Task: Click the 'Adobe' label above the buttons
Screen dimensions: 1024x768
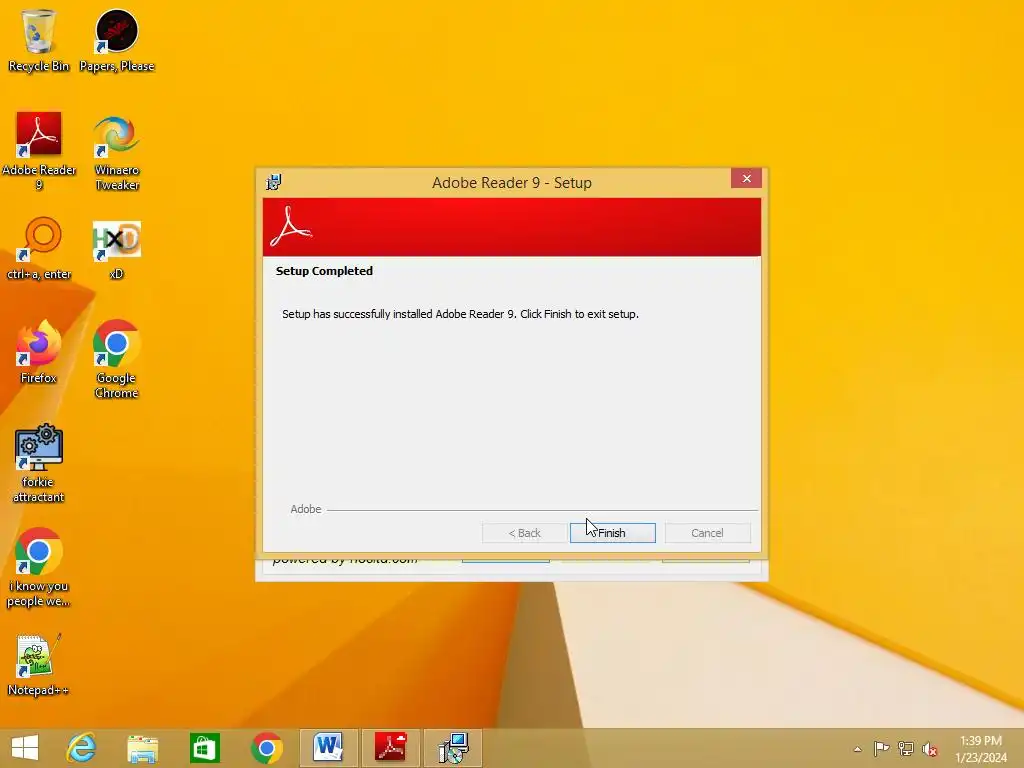Action: [x=306, y=509]
